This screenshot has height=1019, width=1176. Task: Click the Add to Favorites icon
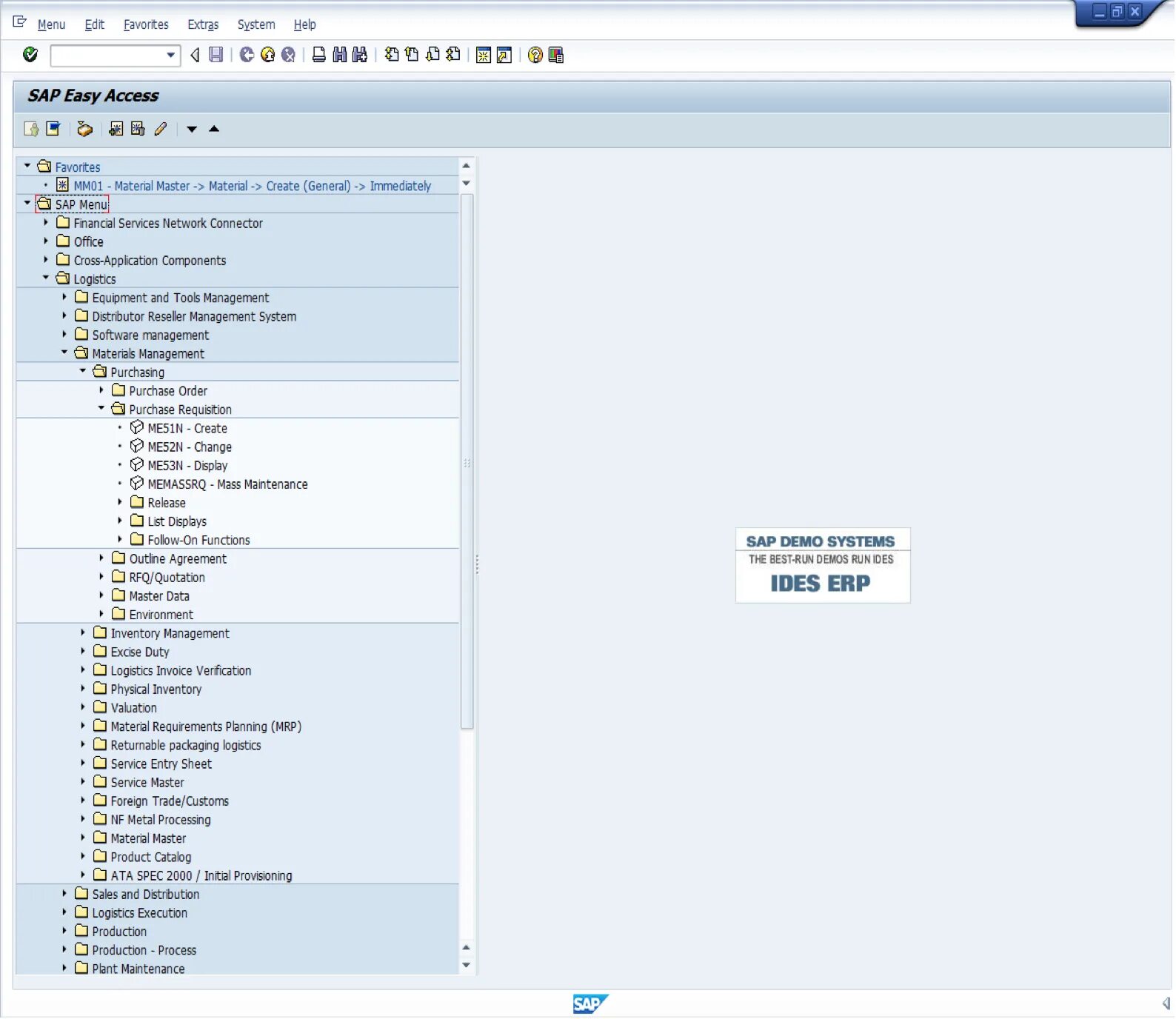(116, 130)
